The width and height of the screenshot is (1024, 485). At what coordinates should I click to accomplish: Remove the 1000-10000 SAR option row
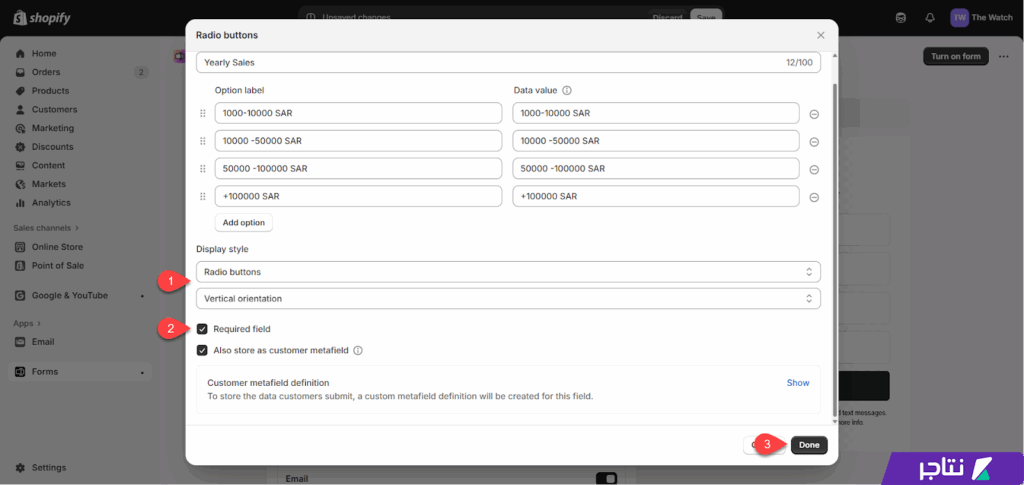click(x=814, y=114)
